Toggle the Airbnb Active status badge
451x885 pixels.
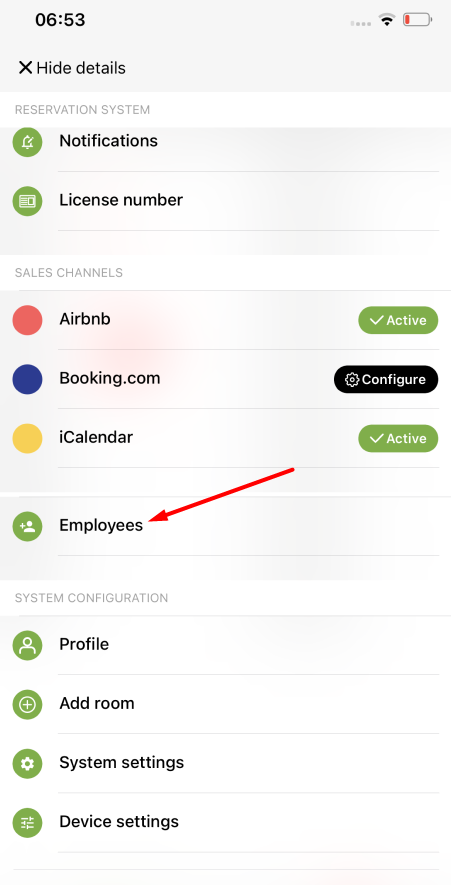(x=398, y=320)
